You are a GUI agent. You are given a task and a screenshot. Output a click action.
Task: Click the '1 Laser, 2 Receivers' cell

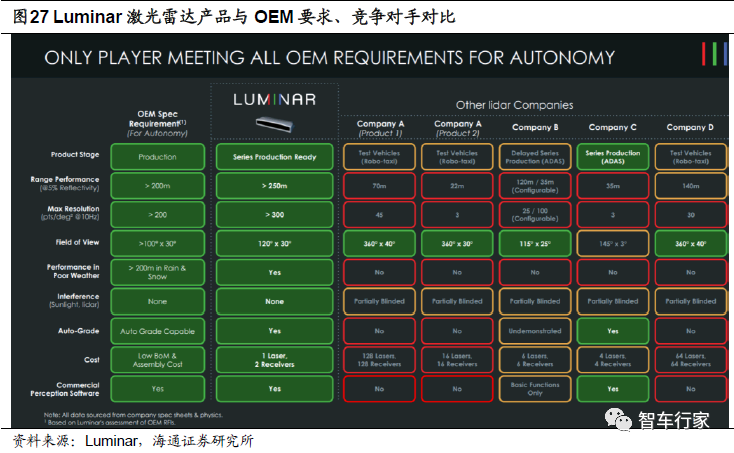(x=274, y=360)
